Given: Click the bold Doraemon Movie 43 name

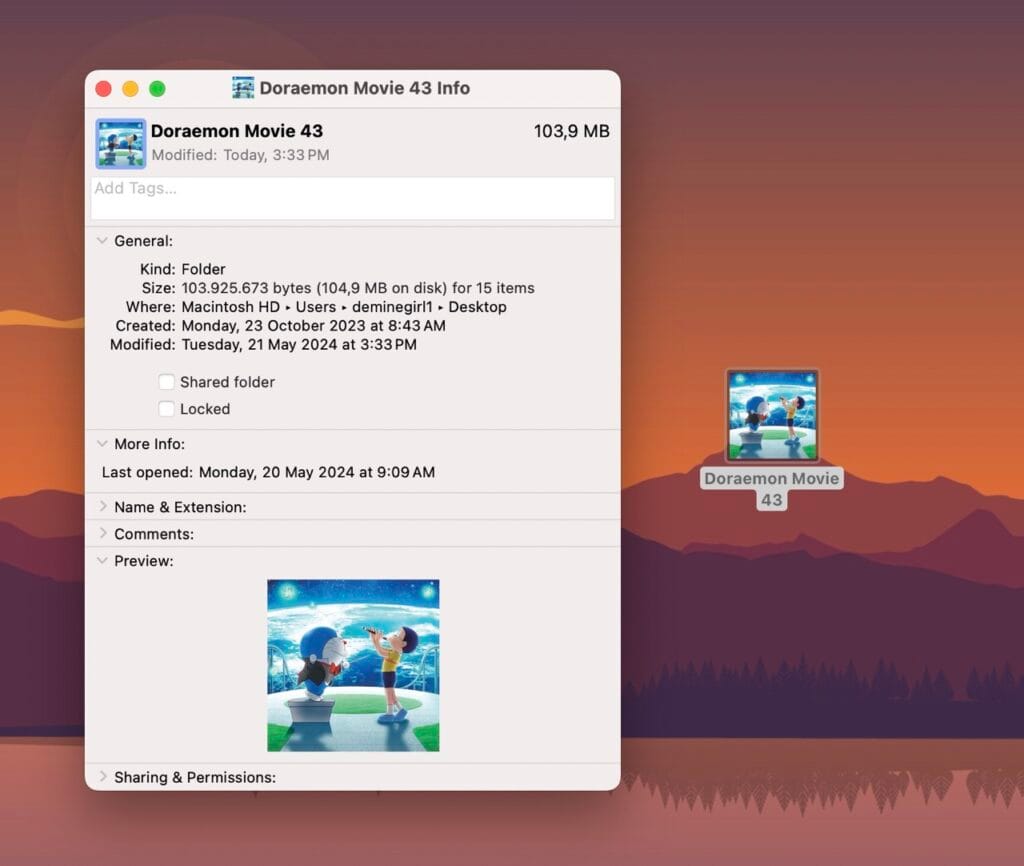Looking at the screenshot, I should (x=236, y=131).
